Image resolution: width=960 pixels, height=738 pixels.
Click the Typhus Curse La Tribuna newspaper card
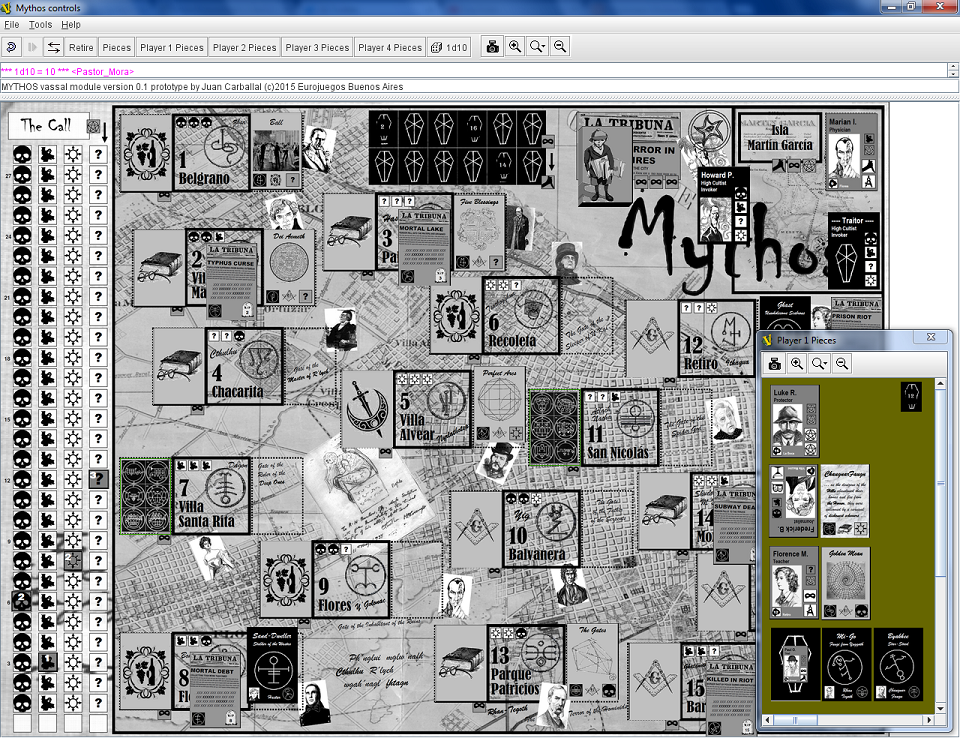pyautogui.click(x=230, y=281)
